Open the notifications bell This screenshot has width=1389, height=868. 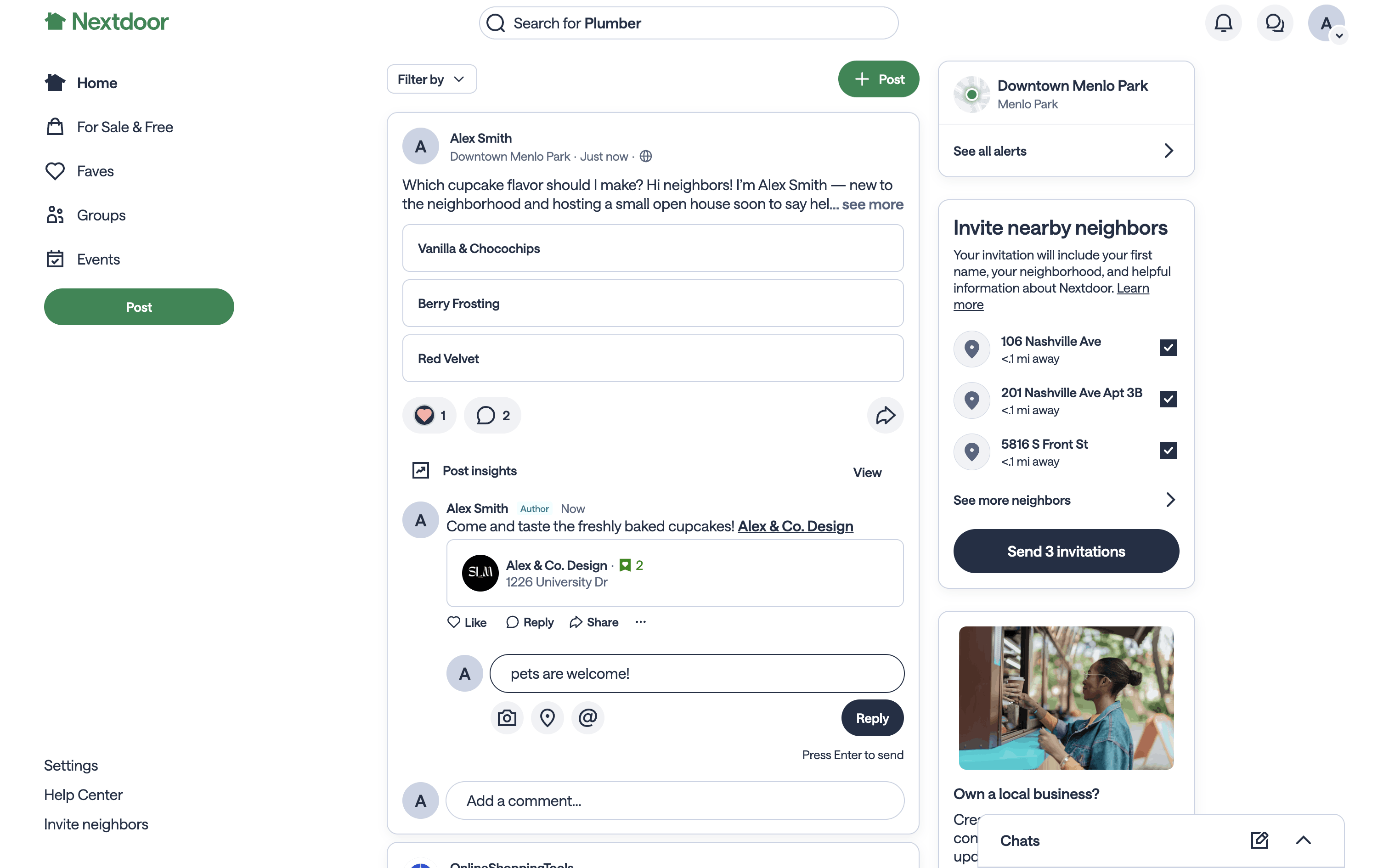tap(1223, 23)
